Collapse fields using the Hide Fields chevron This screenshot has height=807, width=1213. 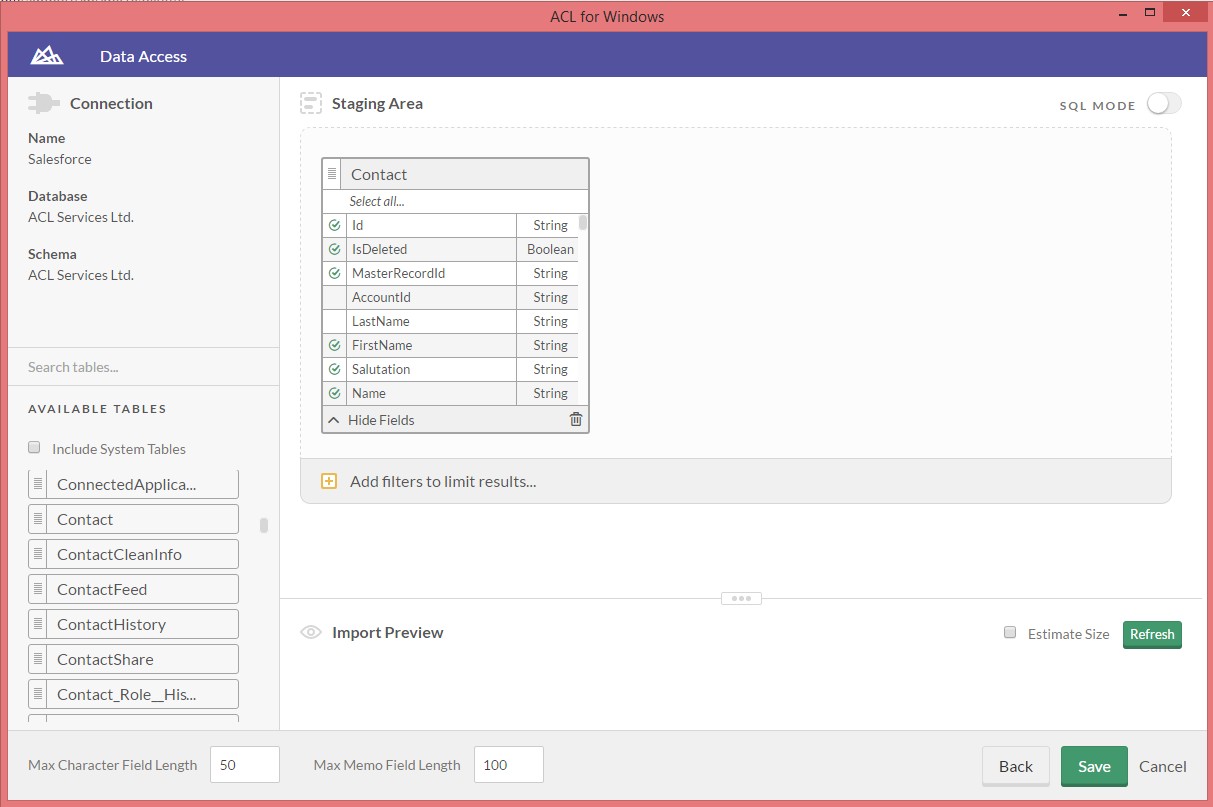click(x=334, y=420)
